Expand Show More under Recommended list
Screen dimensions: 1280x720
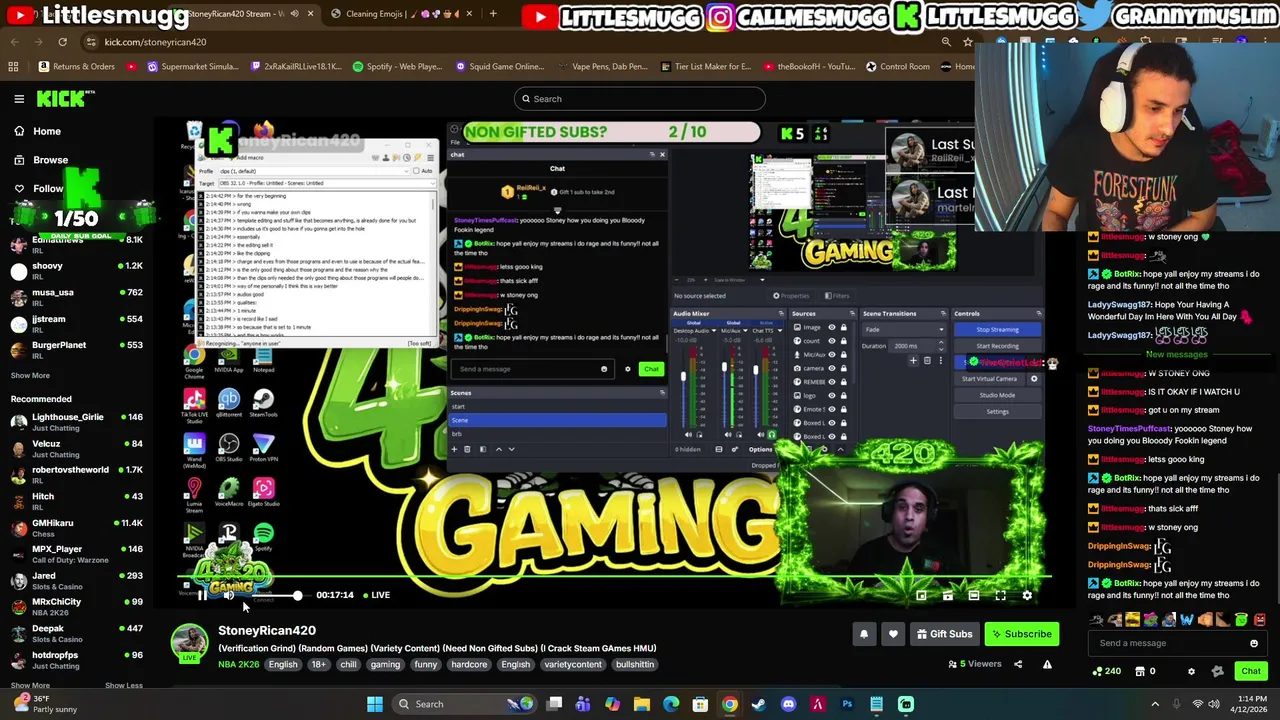(30, 685)
